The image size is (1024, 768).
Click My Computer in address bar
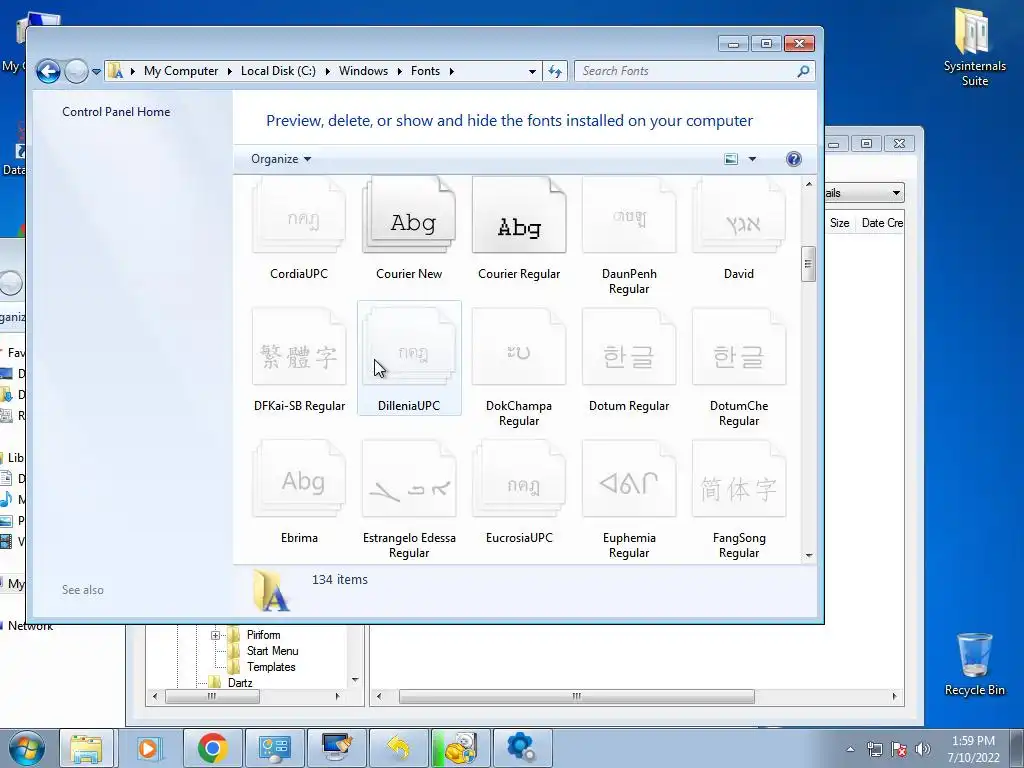click(181, 71)
